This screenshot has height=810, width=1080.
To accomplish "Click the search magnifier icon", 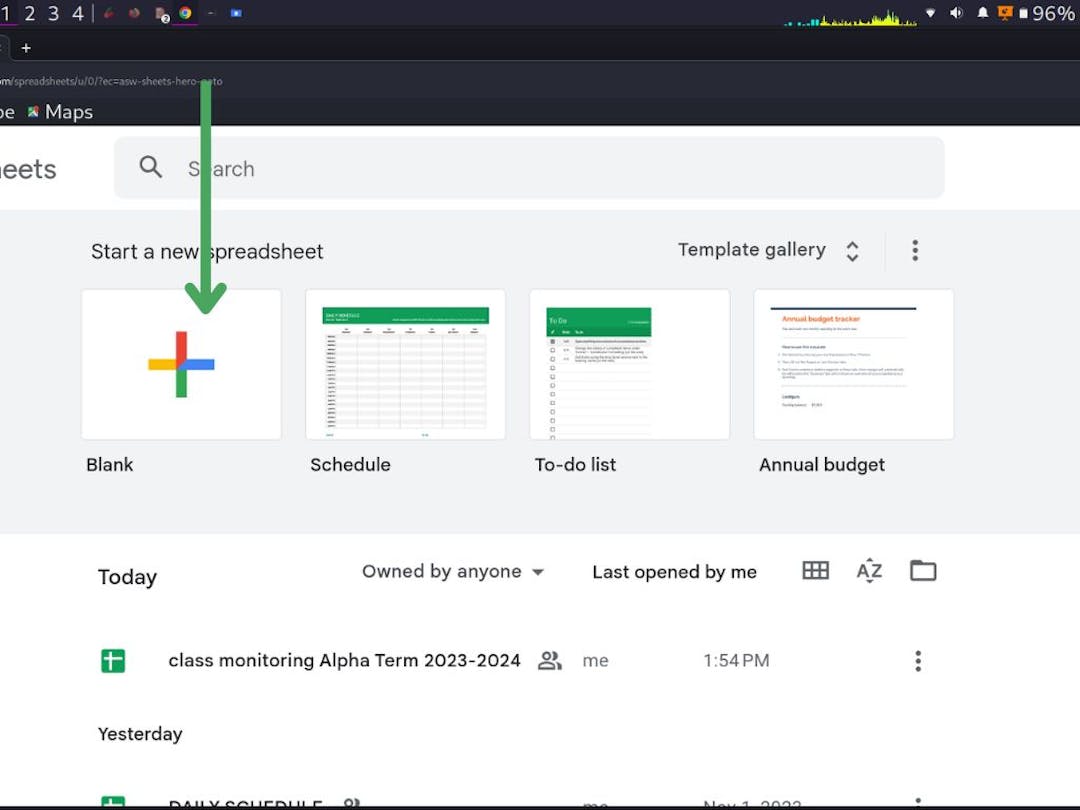I will point(150,167).
